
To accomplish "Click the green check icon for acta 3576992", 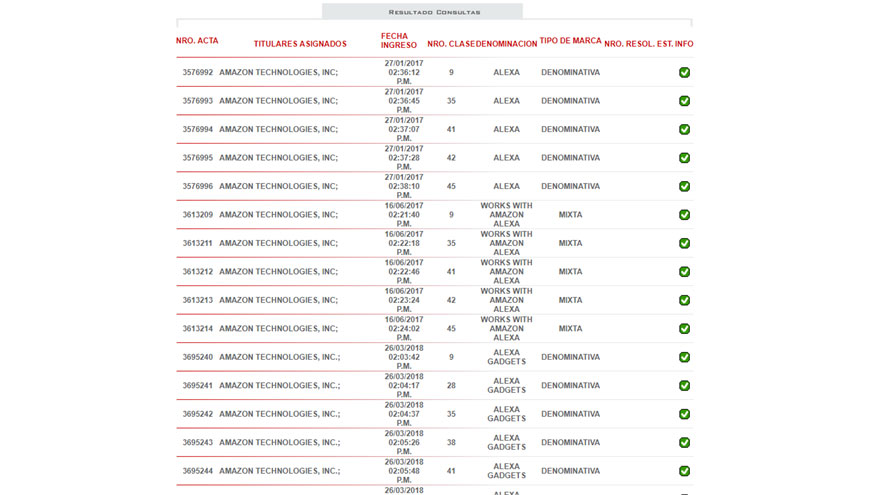I will point(684,73).
